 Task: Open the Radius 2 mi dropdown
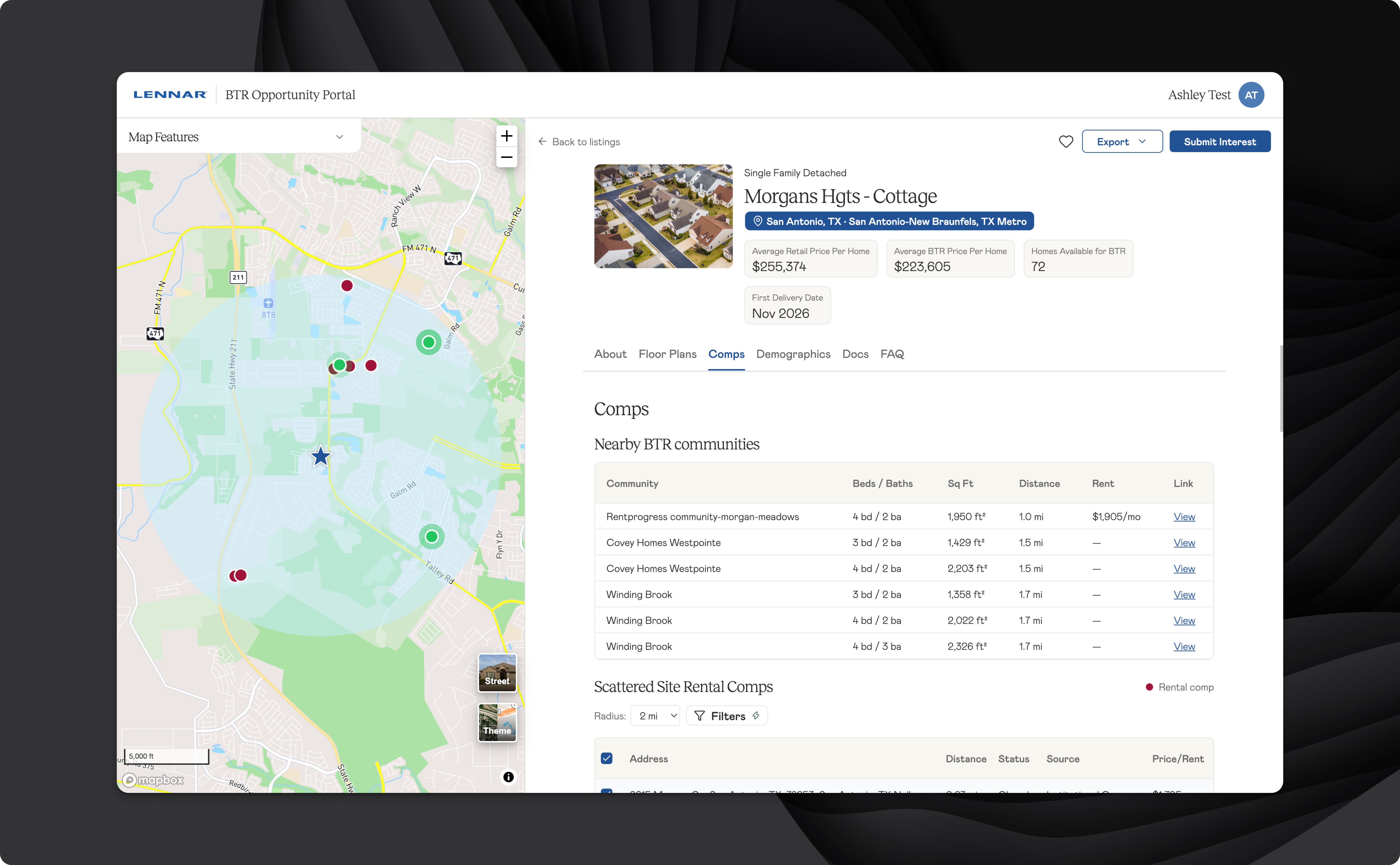tap(655, 716)
